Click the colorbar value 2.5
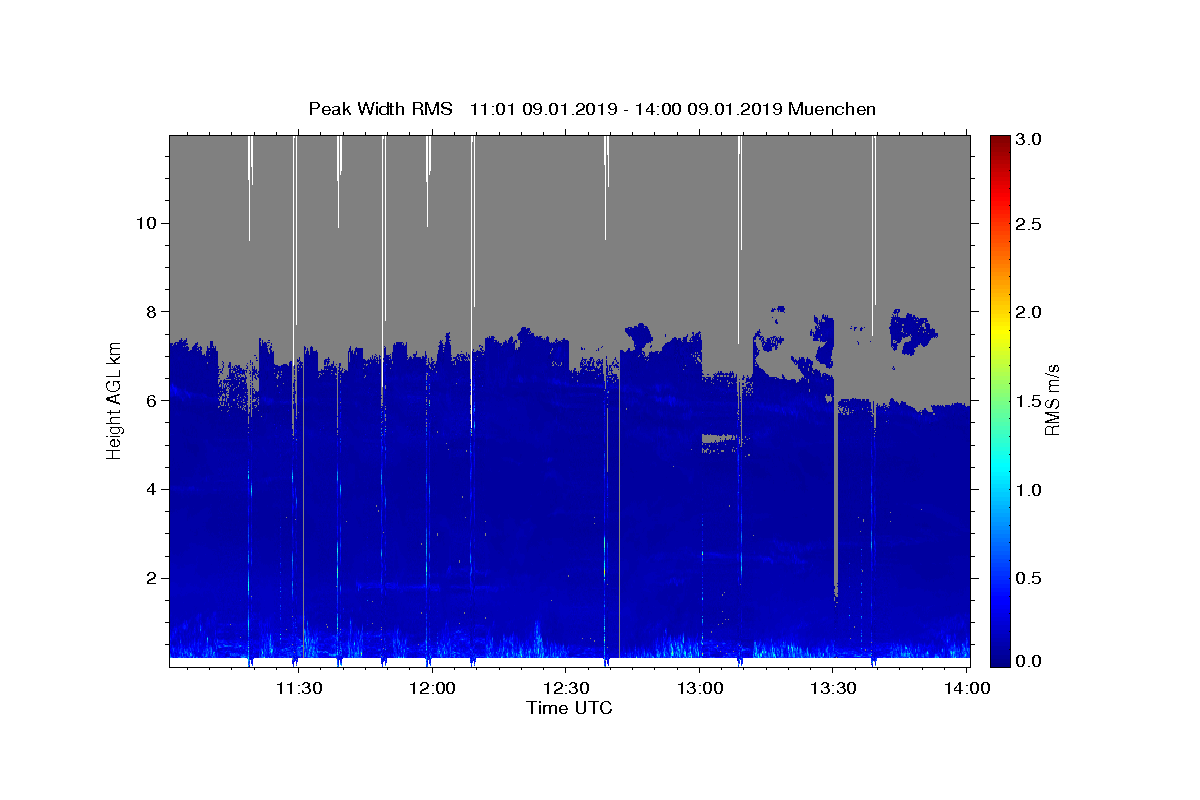Screen dimensions: 1200x800 1030,224
